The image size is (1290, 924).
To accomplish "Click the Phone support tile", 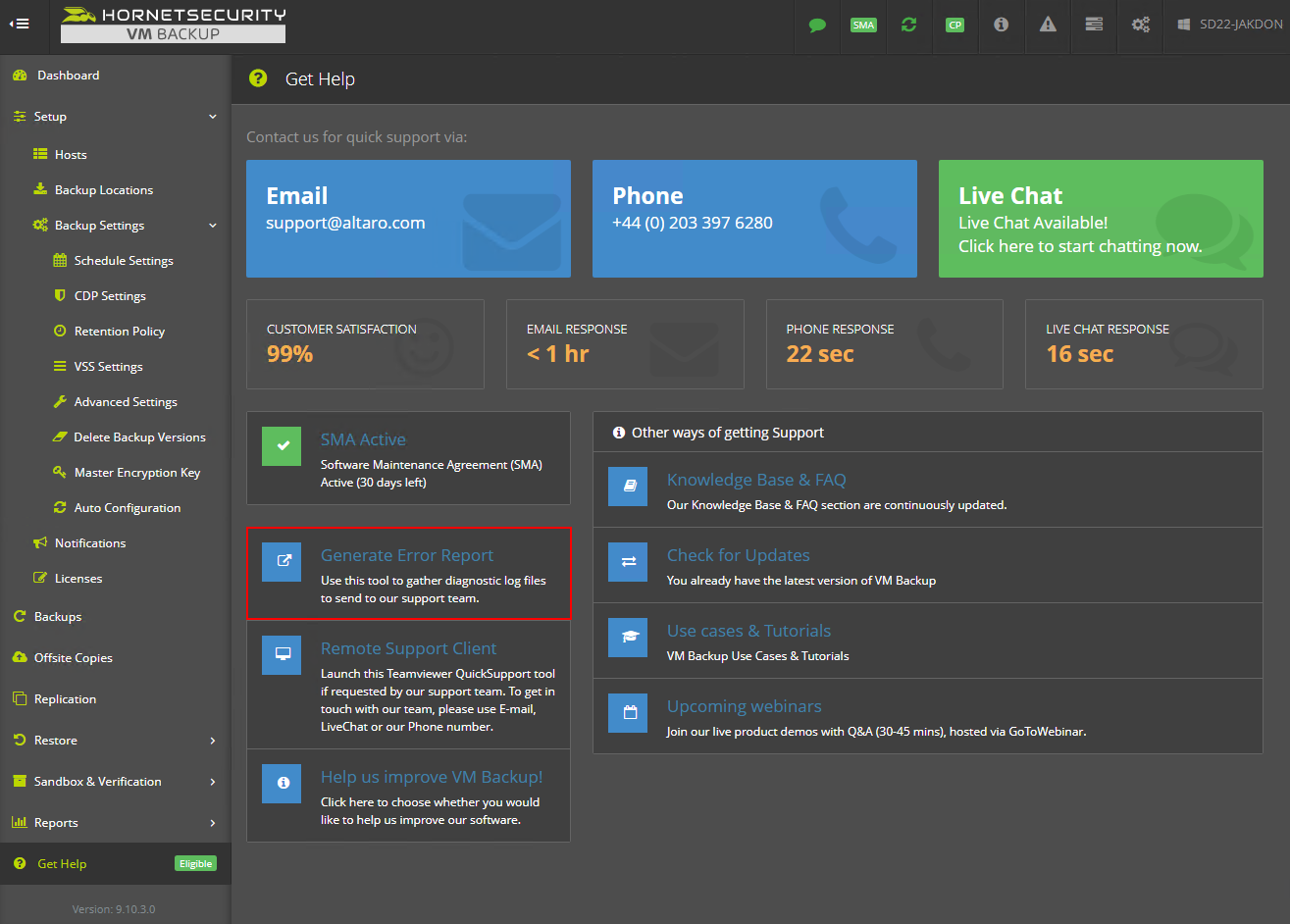I will [x=754, y=219].
